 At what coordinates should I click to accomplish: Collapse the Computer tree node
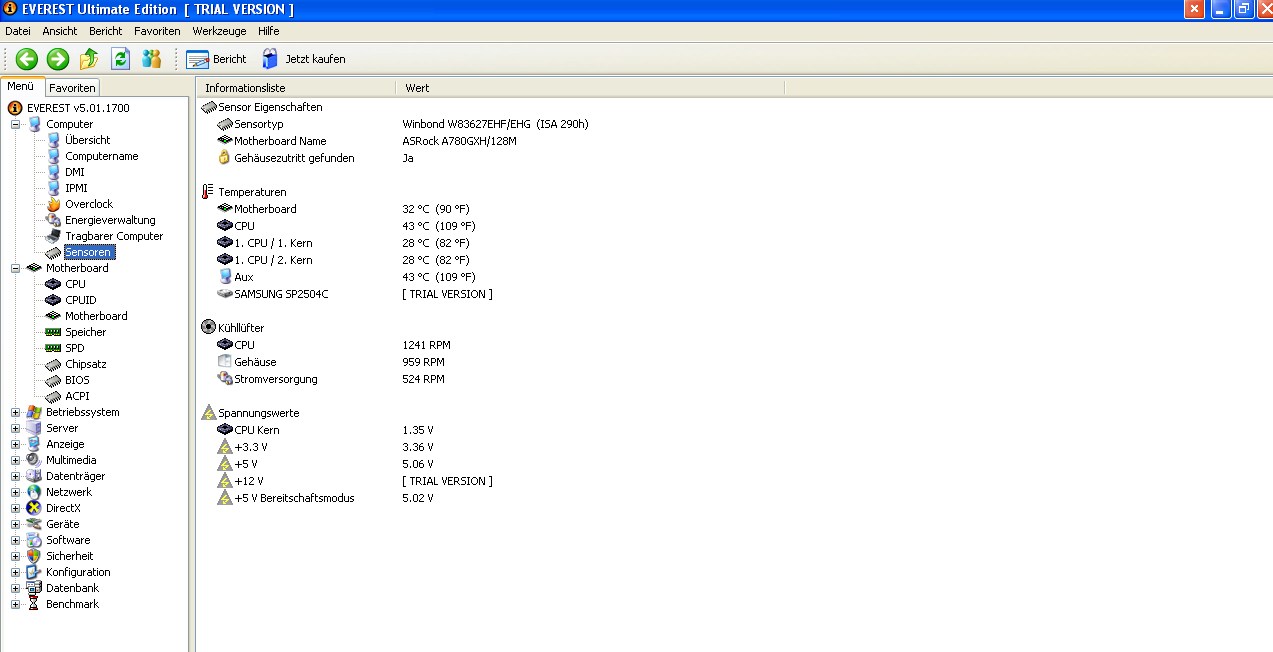click(x=16, y=124)
